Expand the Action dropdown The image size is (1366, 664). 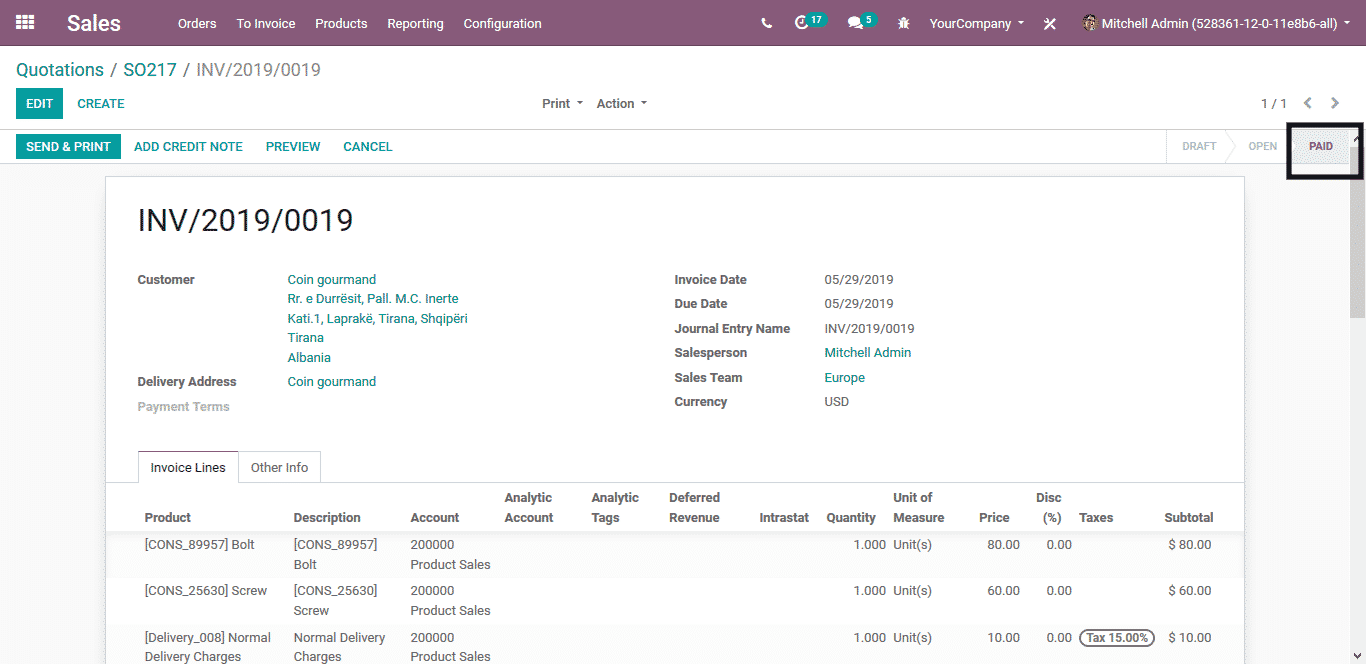click(x=621, y=104)
